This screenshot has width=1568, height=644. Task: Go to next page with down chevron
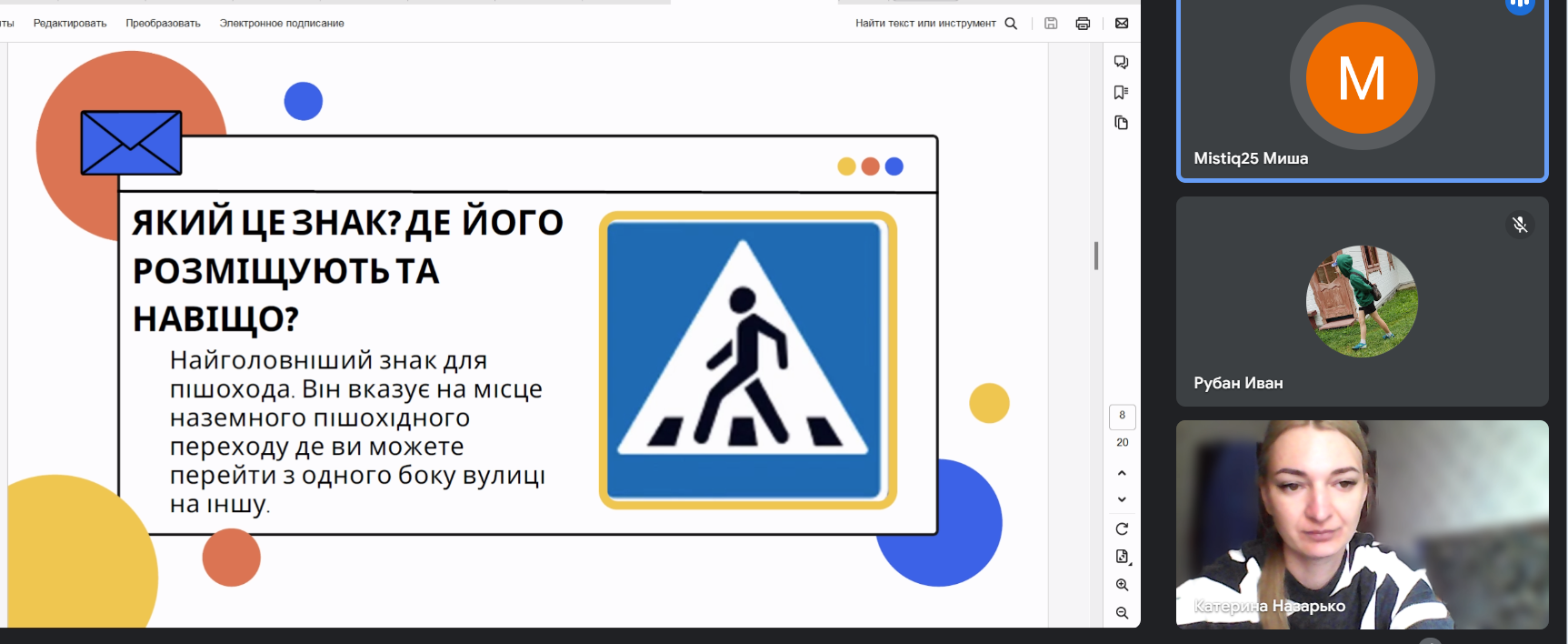point(1122,499)
